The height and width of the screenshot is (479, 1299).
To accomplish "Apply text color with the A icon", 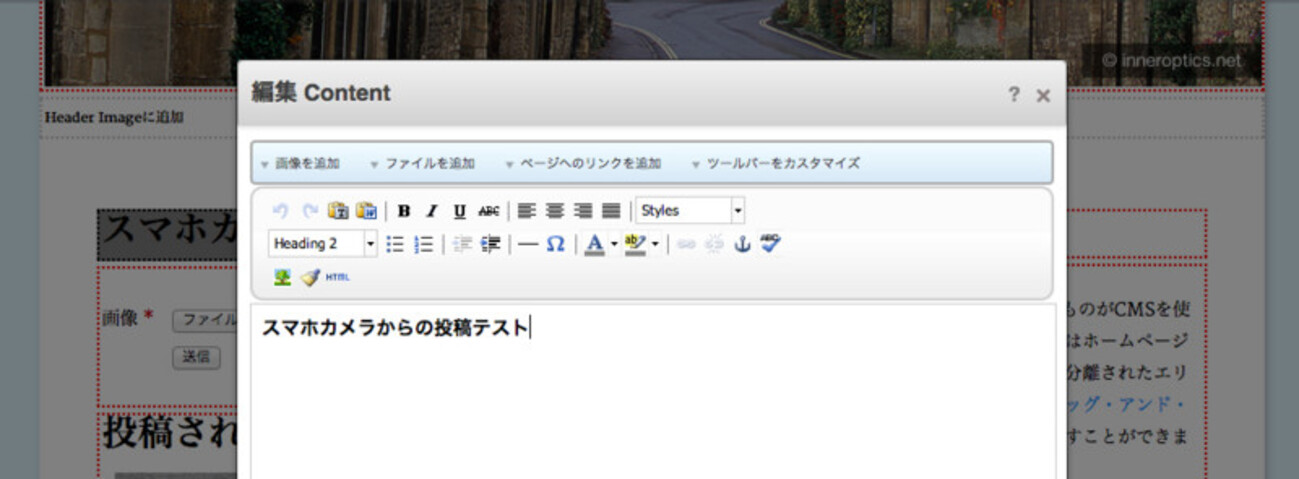I will [x=594, y=244].
